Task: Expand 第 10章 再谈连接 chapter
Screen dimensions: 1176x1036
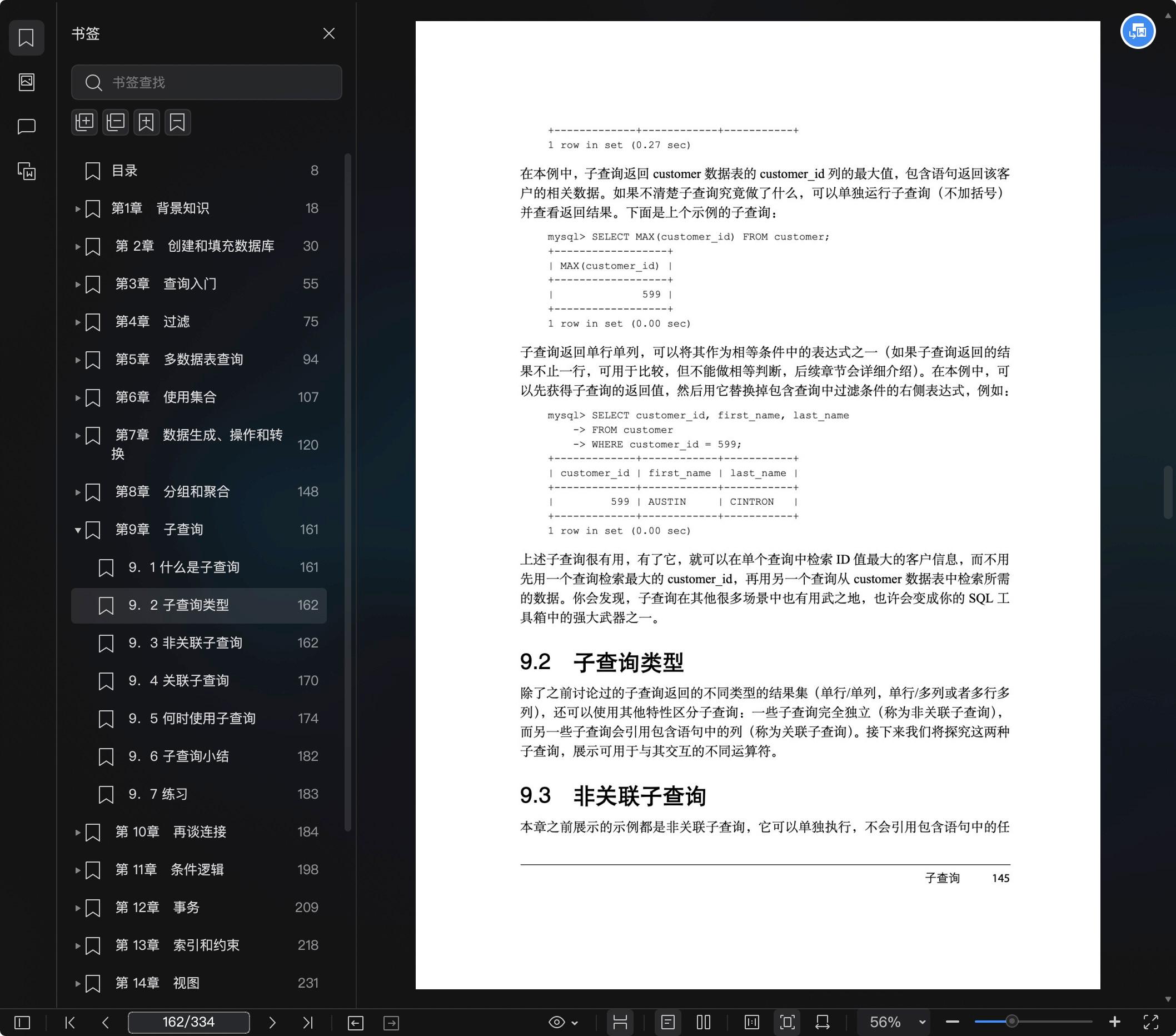Action: pos(77,833)
